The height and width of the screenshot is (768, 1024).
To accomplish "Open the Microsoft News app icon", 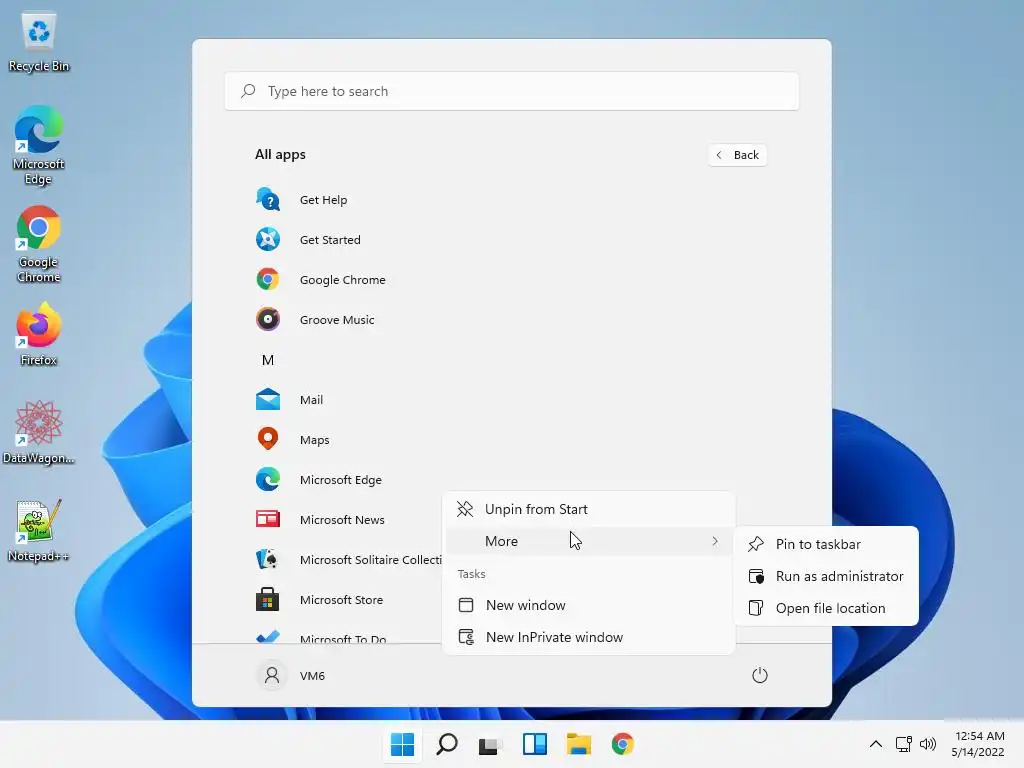I will [x=268, y=519].
